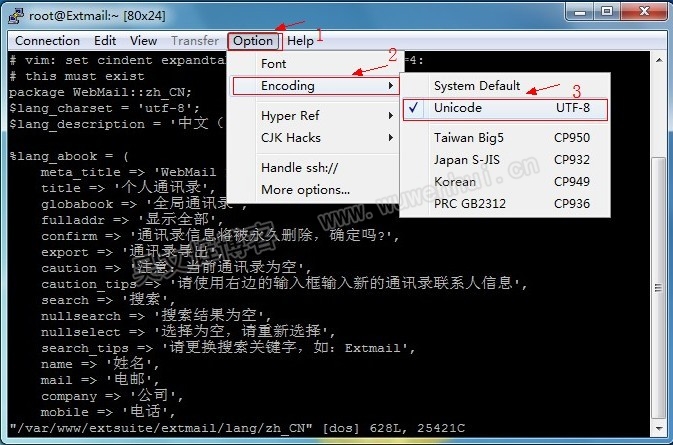Choose Handle ssh:// option
Image resolution: width=673 pixels, height=445 pixels.
pyautogui.click(x=299, y=167)
